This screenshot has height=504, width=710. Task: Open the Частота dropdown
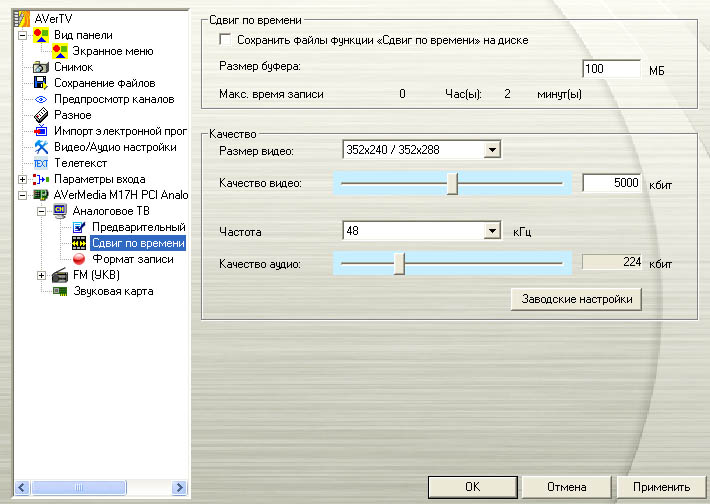pyautogui.click(x=491, y=230)
